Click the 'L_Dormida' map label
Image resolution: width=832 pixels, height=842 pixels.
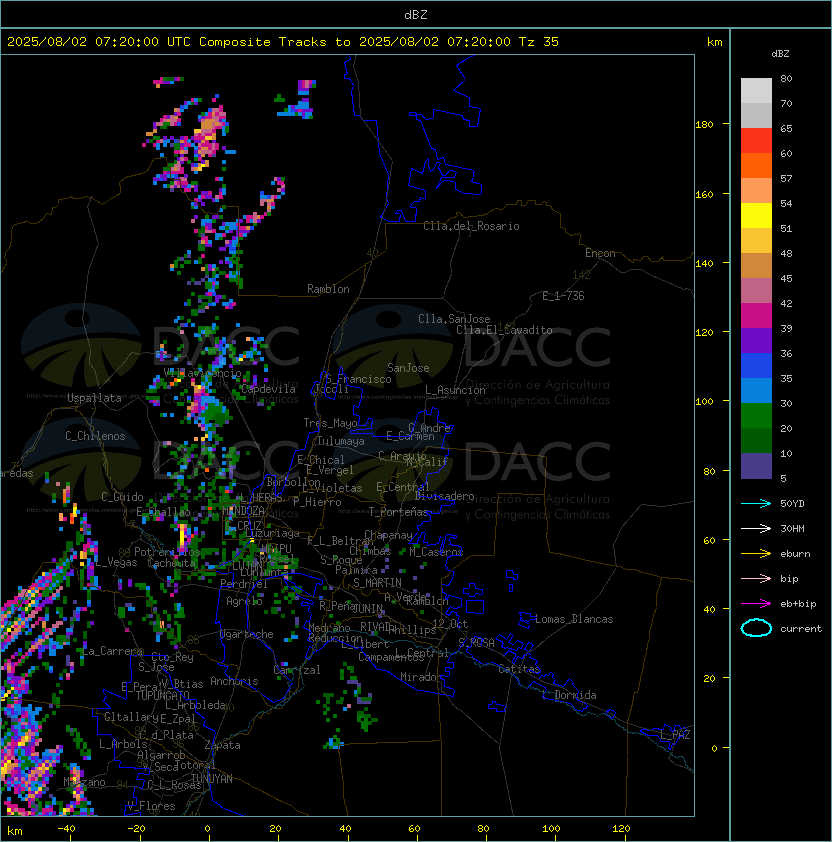(x=569, y=695)
